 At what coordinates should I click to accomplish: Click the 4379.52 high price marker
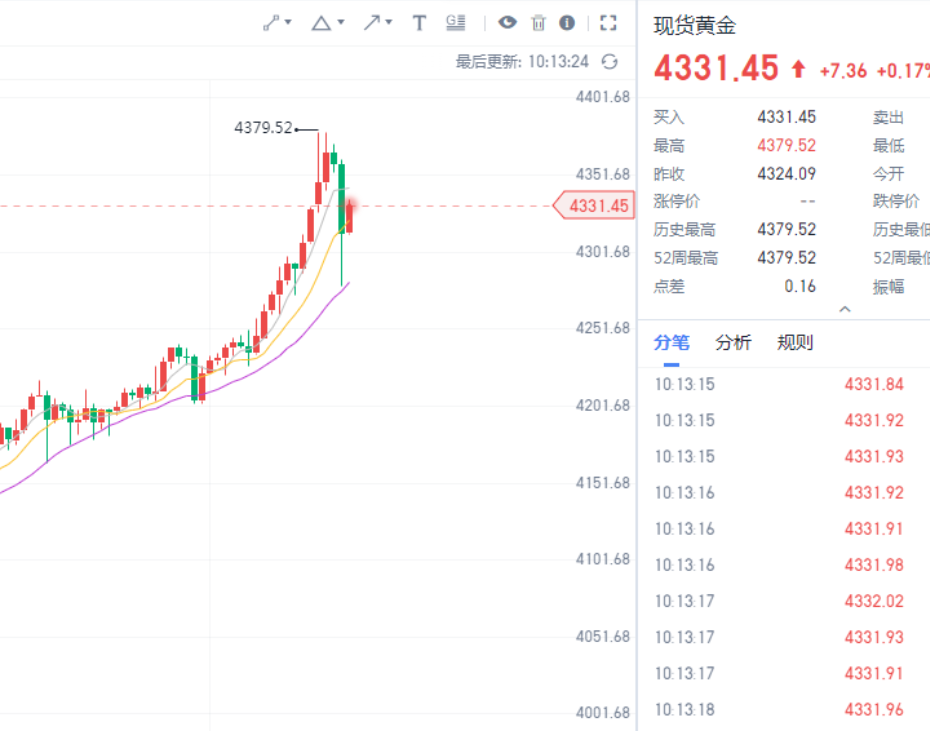pyautogui.click(x=263, y=128)
